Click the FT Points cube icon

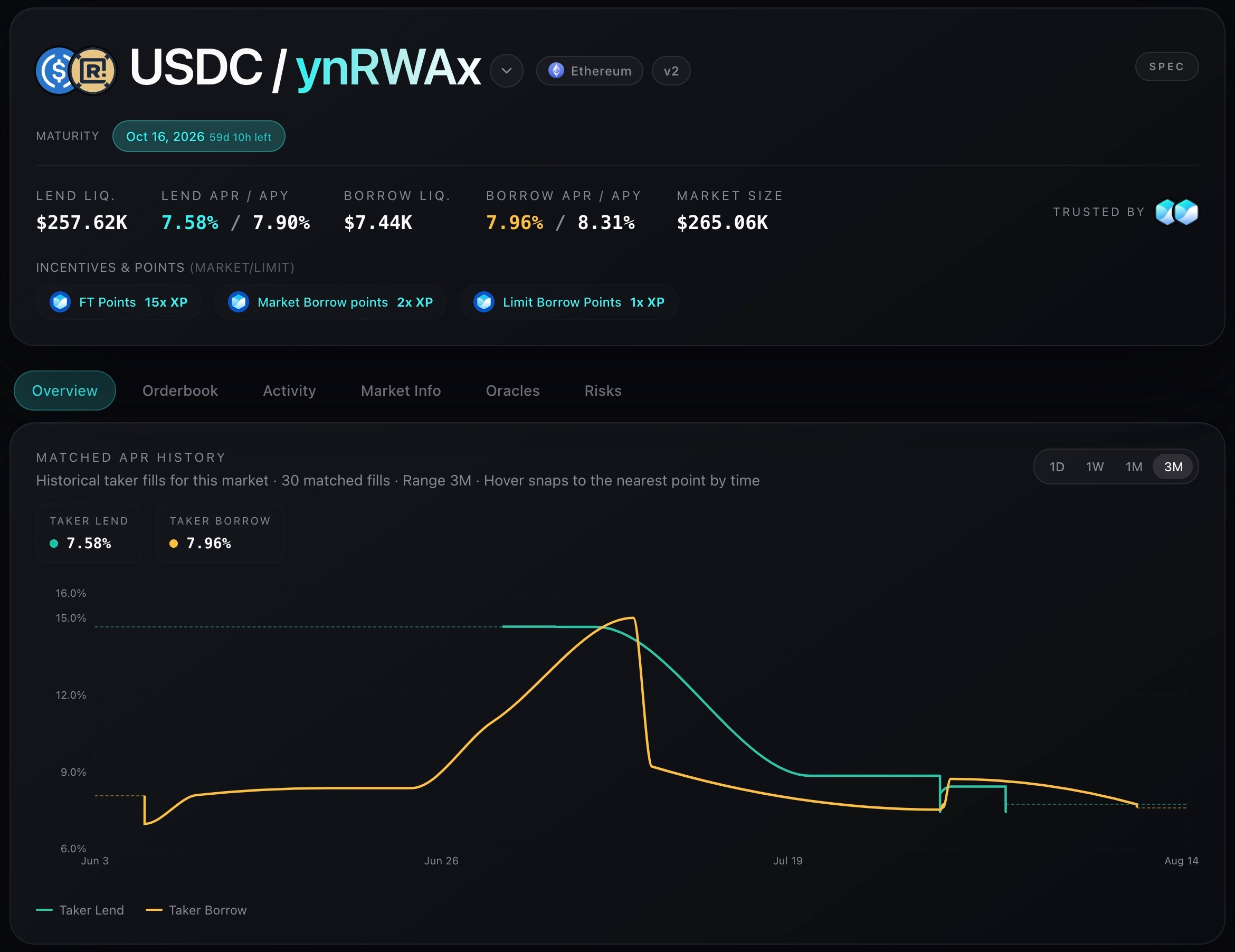tap(60, 302)
